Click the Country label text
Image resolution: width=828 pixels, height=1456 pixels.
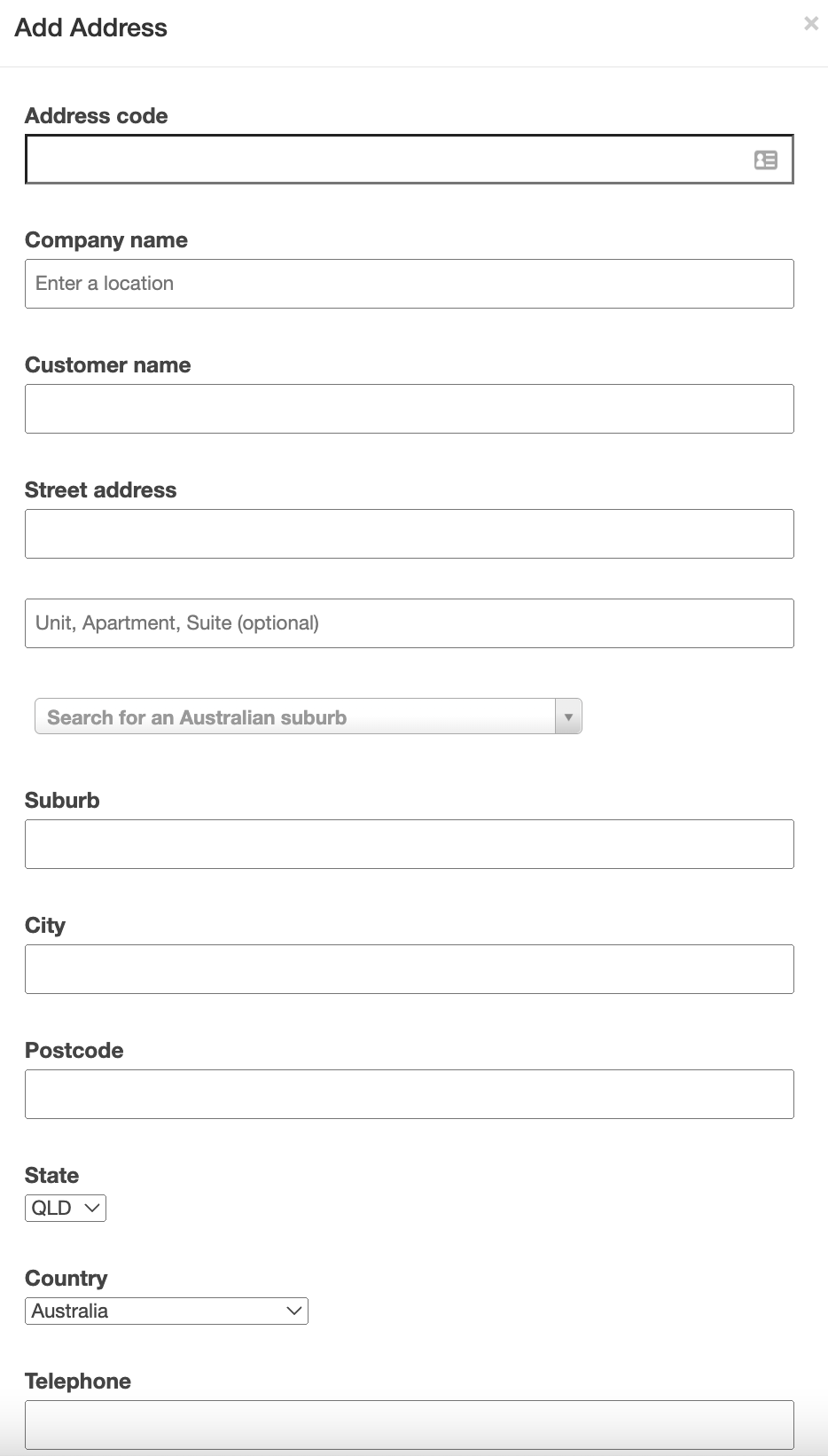coord(66,1278)
